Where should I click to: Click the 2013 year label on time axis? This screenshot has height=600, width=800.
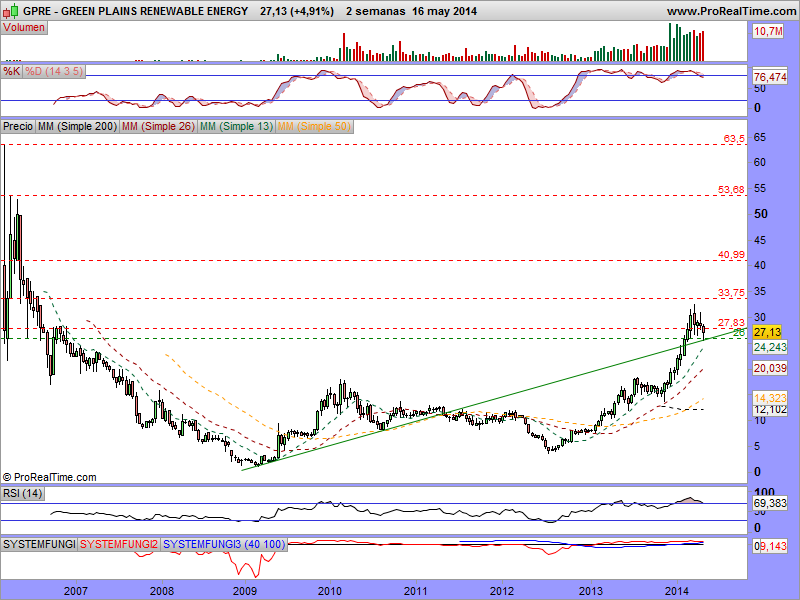(591, 591)
